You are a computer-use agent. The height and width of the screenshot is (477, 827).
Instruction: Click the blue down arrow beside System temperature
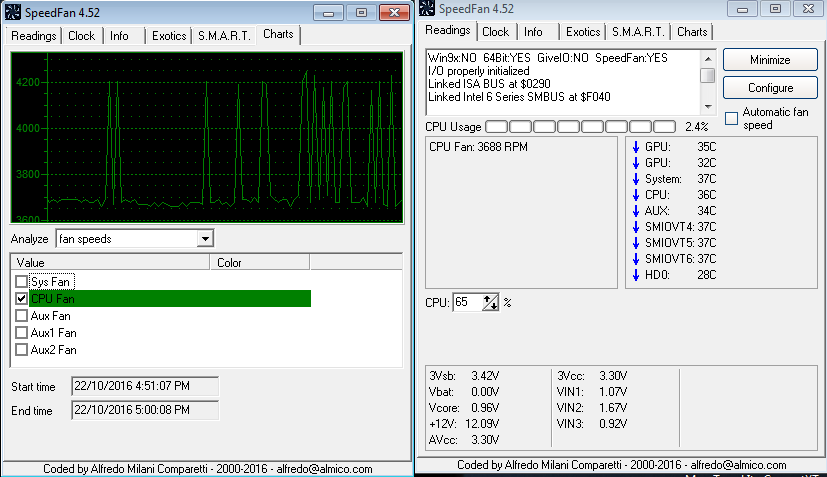pyautogui.click(x=636, y=179)
